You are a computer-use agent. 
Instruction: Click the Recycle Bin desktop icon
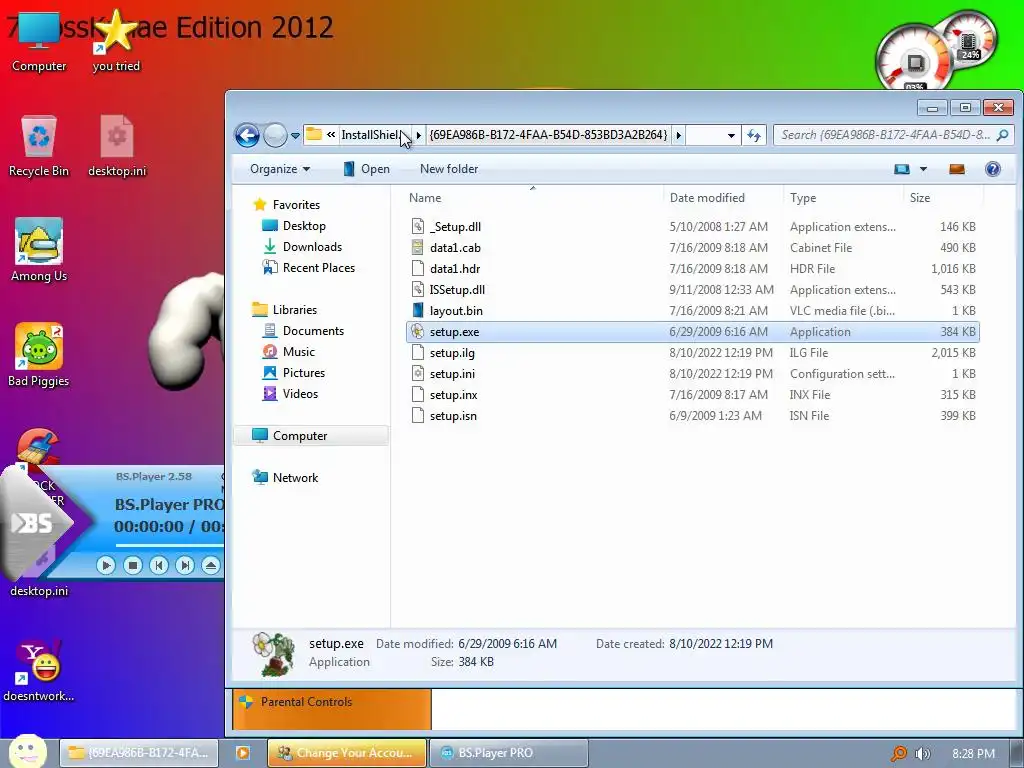click(39, 147)
